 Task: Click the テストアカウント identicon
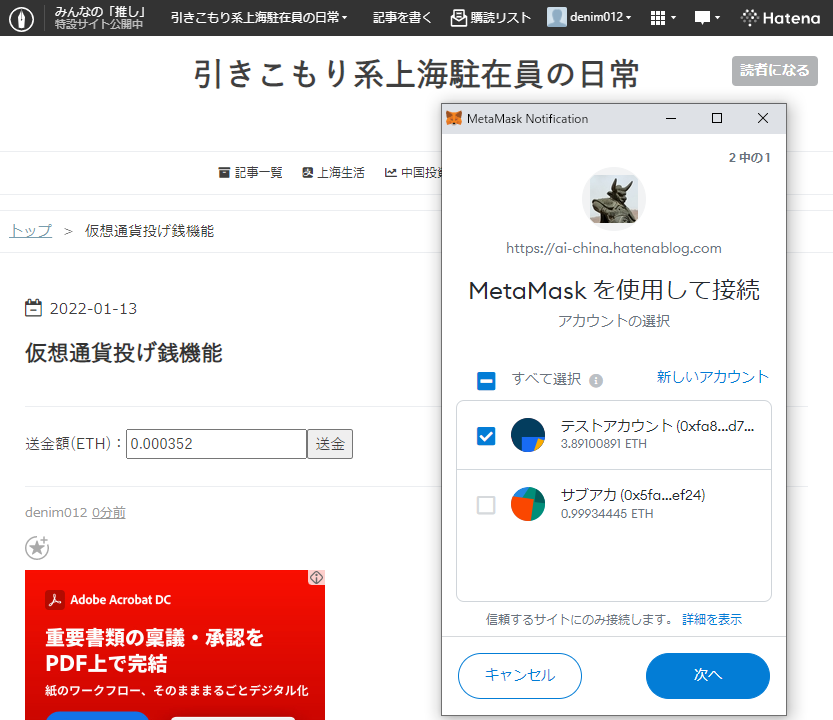point(528,435)
